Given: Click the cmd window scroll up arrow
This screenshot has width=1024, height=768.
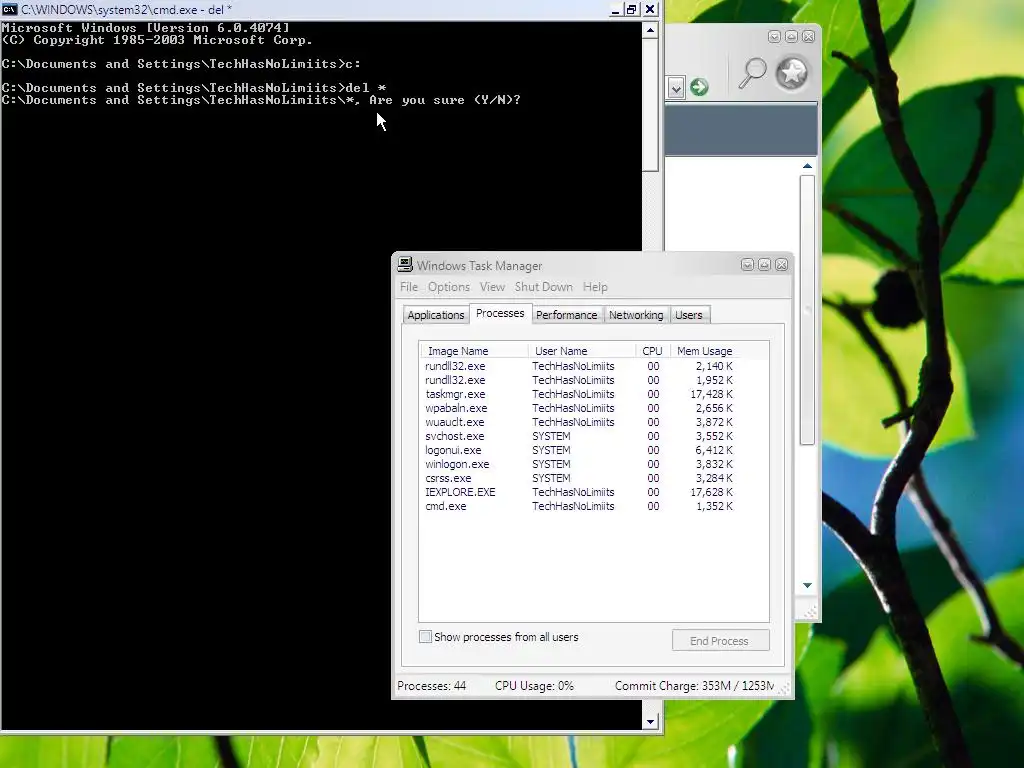Looking at the screenshot, I should pos(650,31).
